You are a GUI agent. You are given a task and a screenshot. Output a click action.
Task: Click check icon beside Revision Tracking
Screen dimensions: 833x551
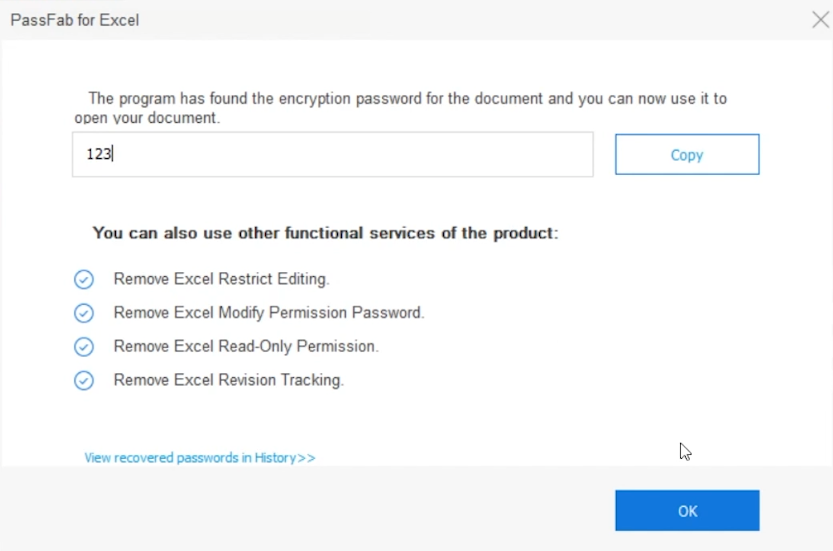pyautogui.click(x=84, y=381)
